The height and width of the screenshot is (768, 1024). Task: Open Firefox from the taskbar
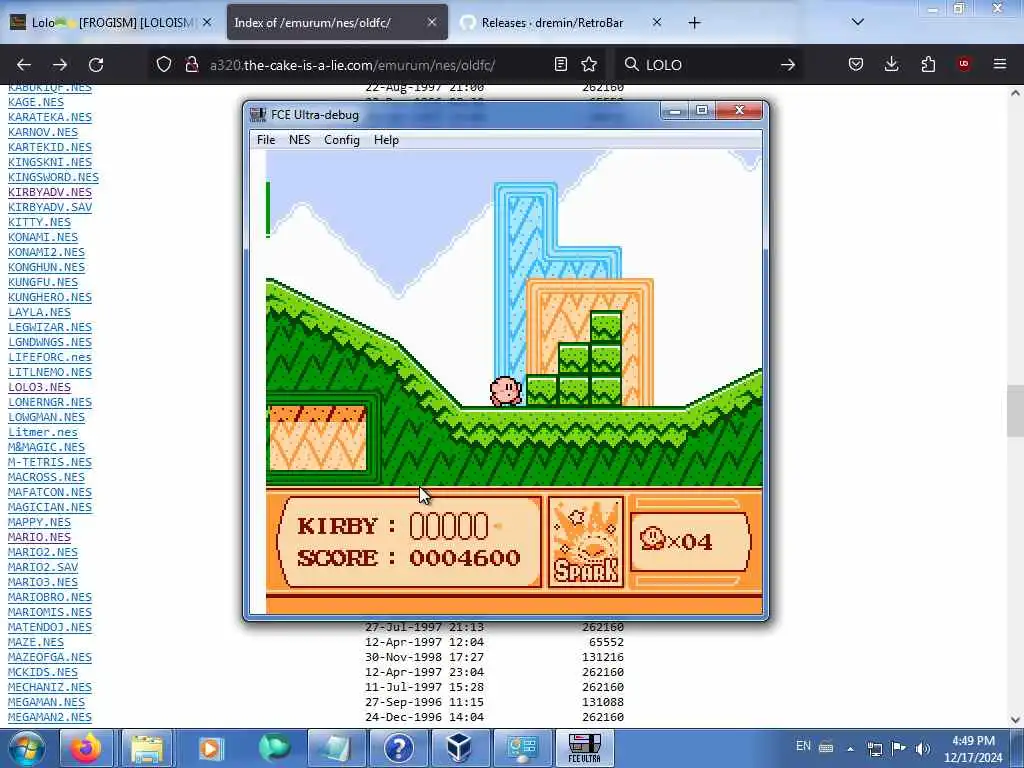coord(86,748)
